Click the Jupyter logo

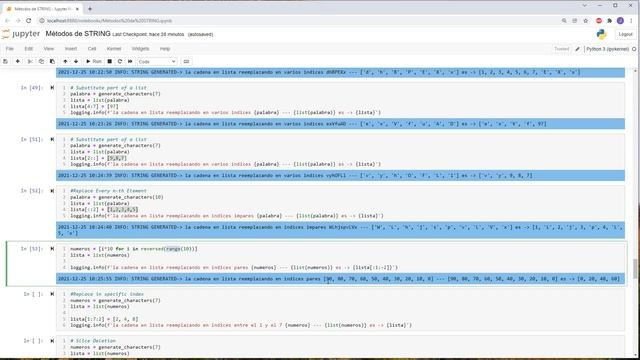coord(21,34)
